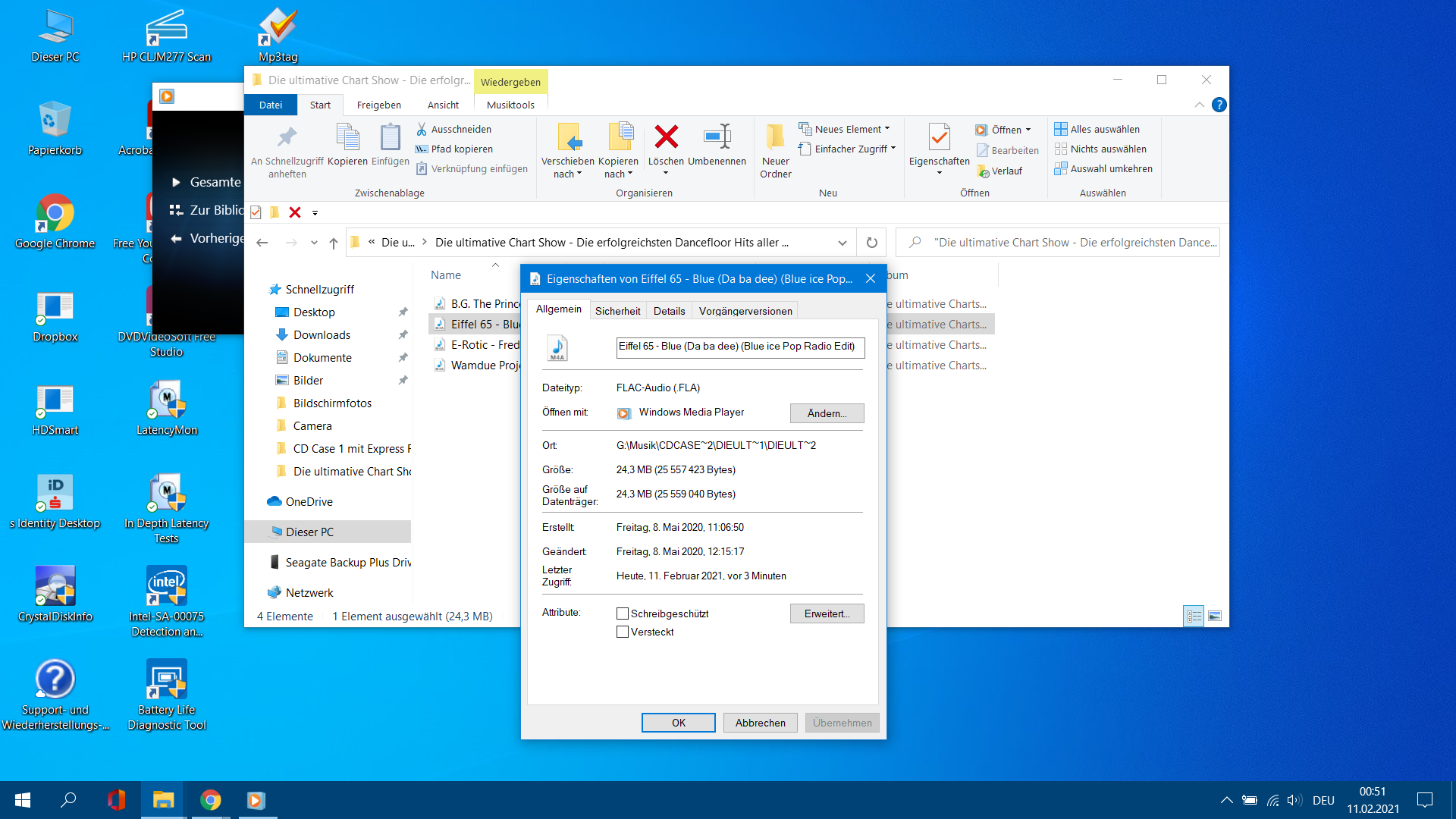Open notification center on taskbar

(1425, 800)
